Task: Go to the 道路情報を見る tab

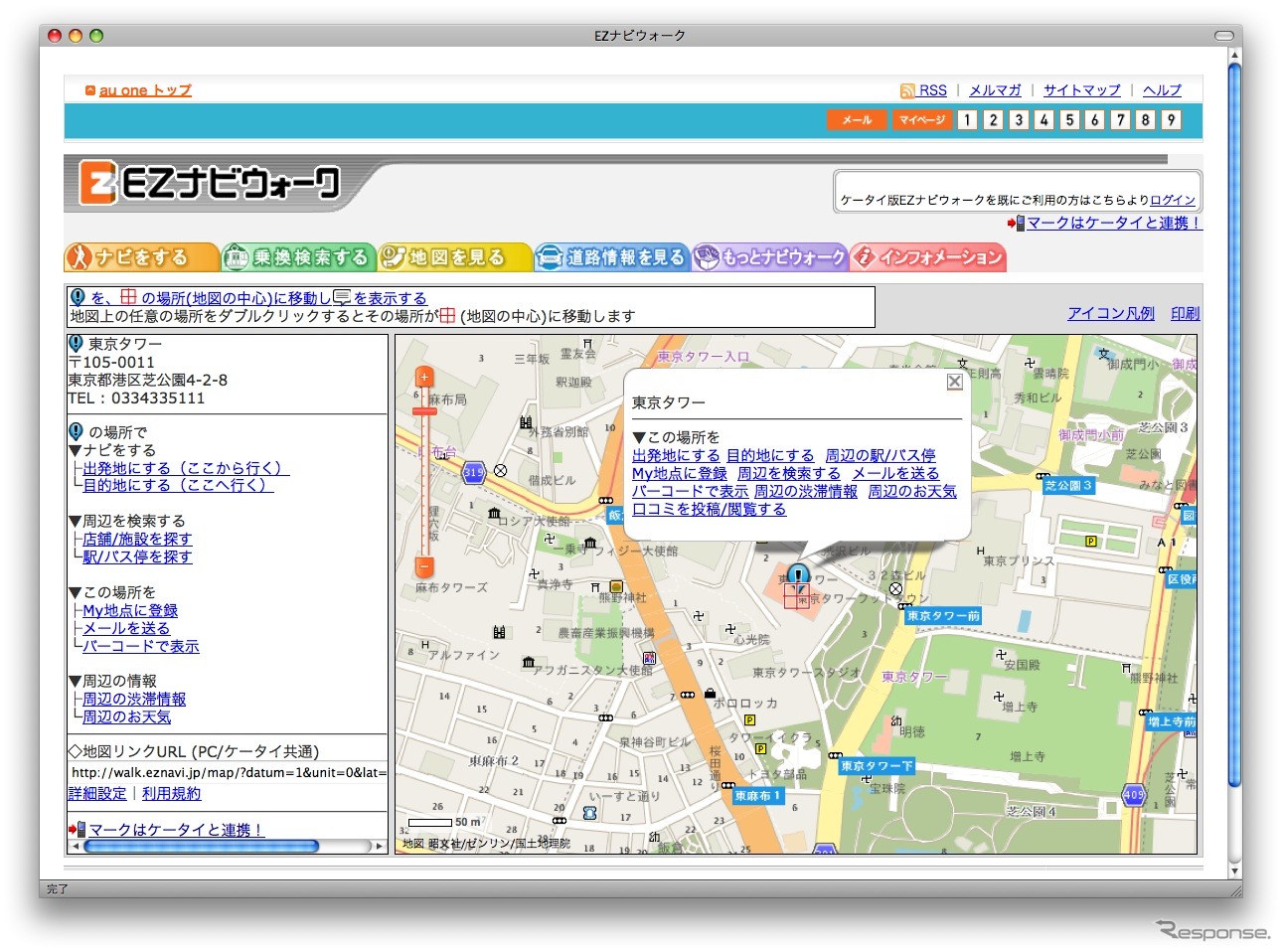Action: pos(612,257)
